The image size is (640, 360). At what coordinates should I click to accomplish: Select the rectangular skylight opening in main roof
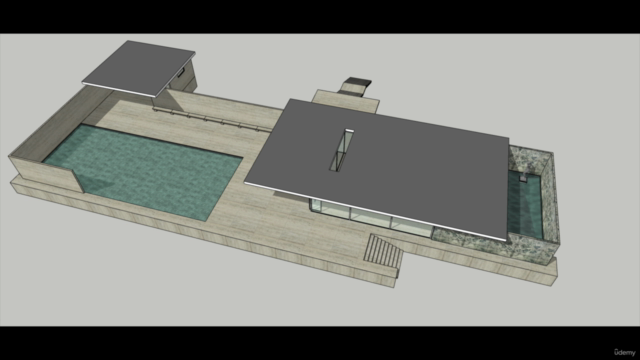(x=342, y=150)
